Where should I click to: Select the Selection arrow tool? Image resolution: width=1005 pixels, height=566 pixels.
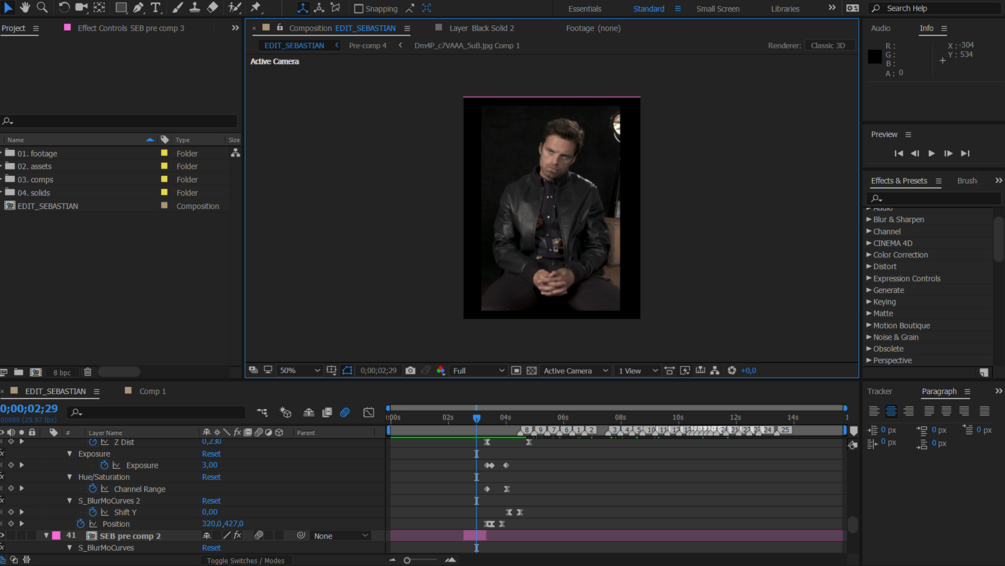8,8
